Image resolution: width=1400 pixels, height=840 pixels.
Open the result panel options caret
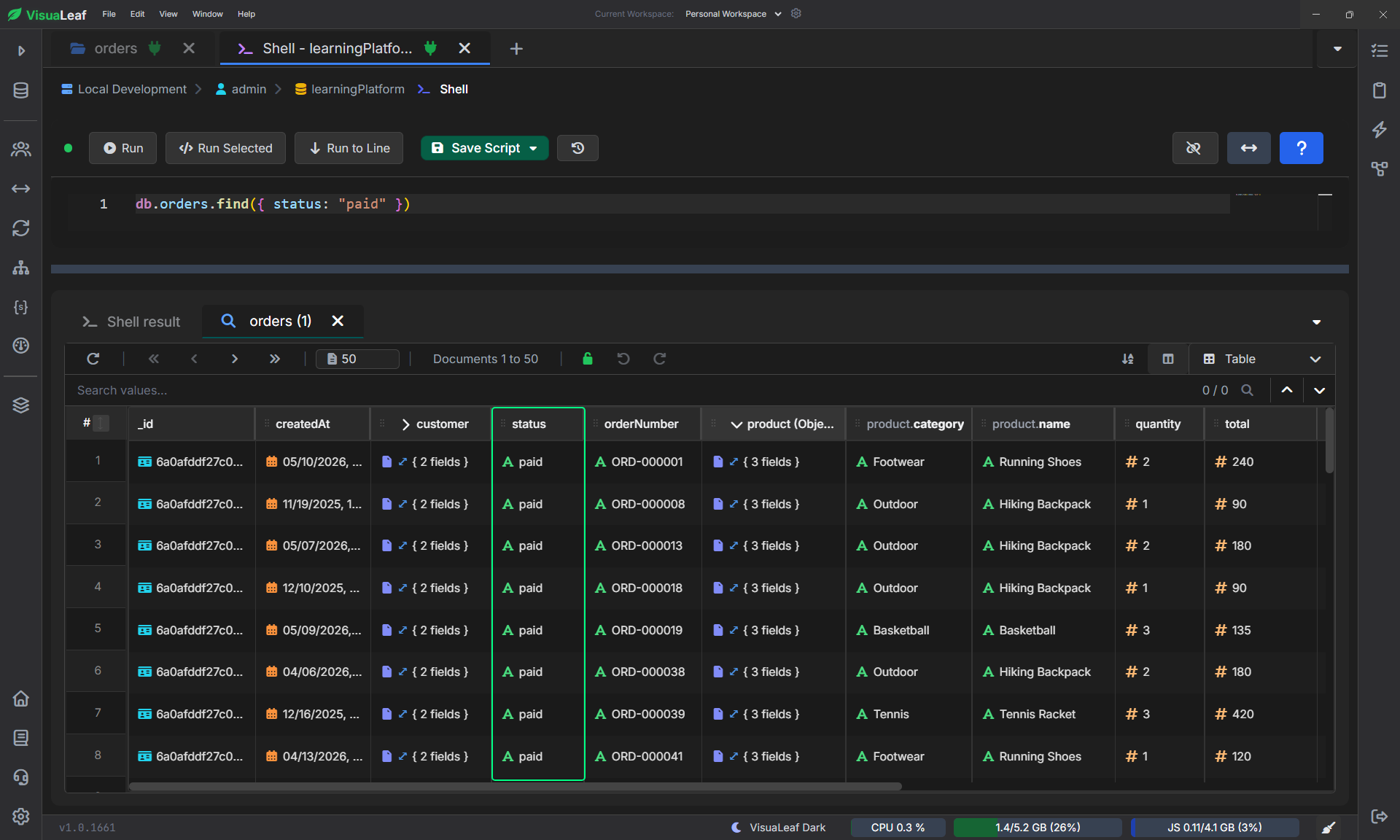click(1316, 322)
